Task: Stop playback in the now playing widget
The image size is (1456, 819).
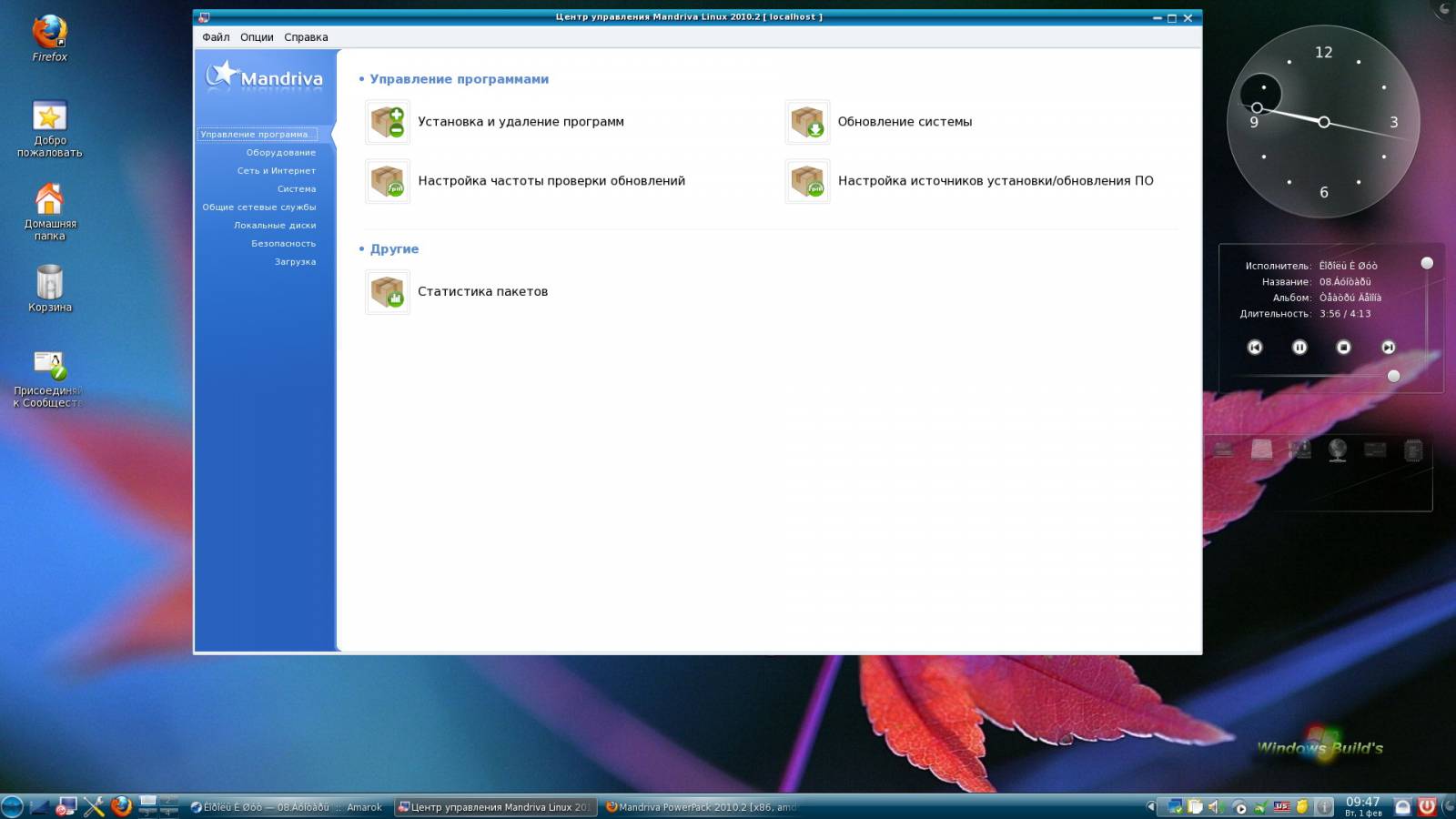Action: point(1343,348)
